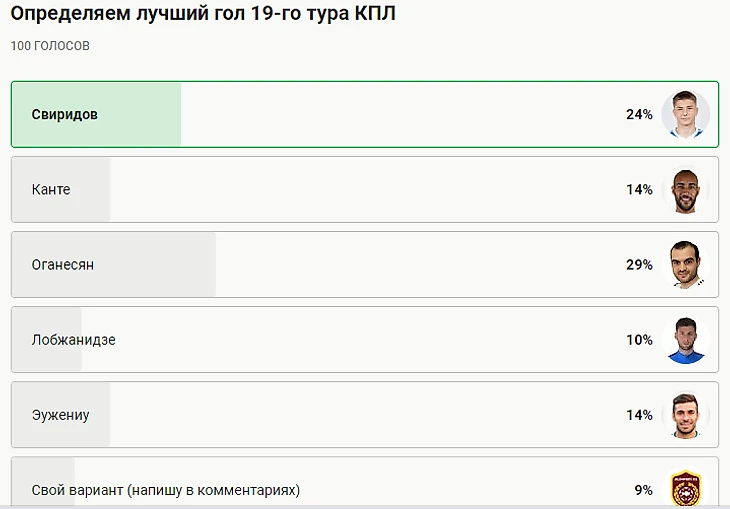Click Sviridov's player photo

[x=685, y=115]
